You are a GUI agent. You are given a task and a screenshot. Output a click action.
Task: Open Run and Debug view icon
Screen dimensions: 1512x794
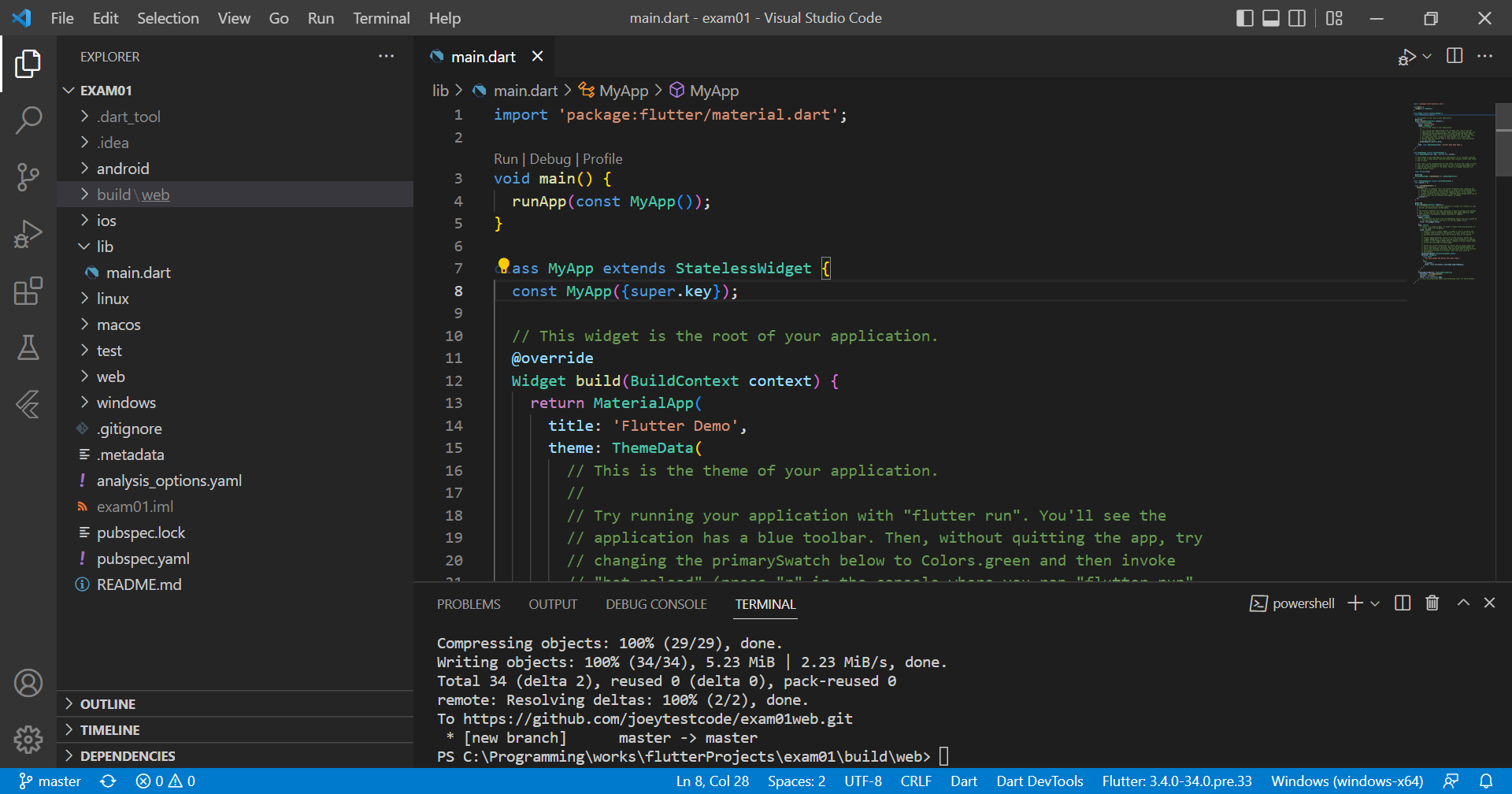[28, 234]
